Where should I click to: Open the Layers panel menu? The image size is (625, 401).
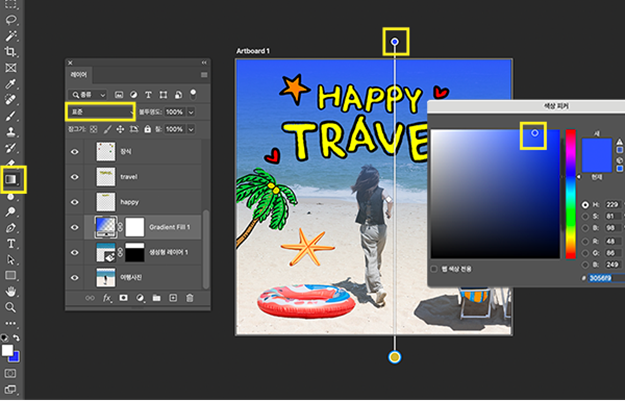point(204,75)
